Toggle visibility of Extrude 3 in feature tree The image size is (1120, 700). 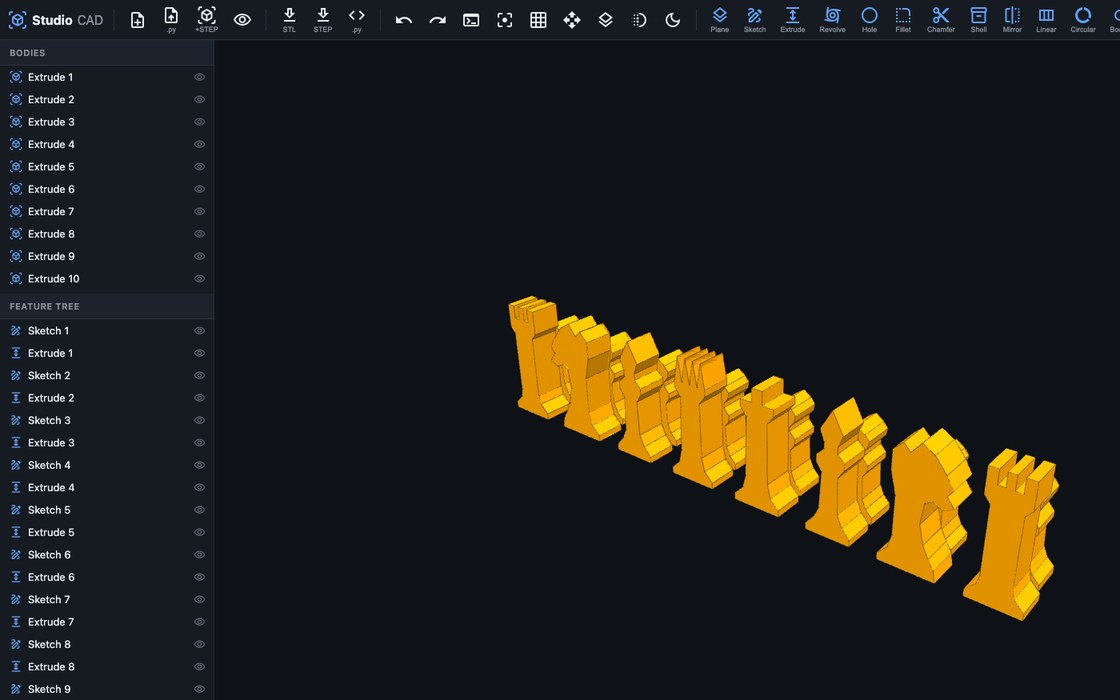[x=199, y=443]
